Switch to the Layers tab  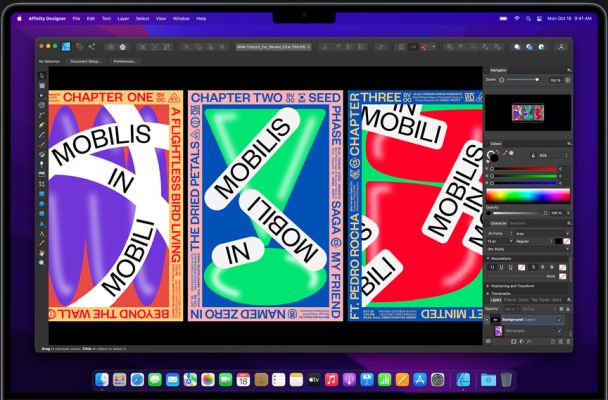494,300
